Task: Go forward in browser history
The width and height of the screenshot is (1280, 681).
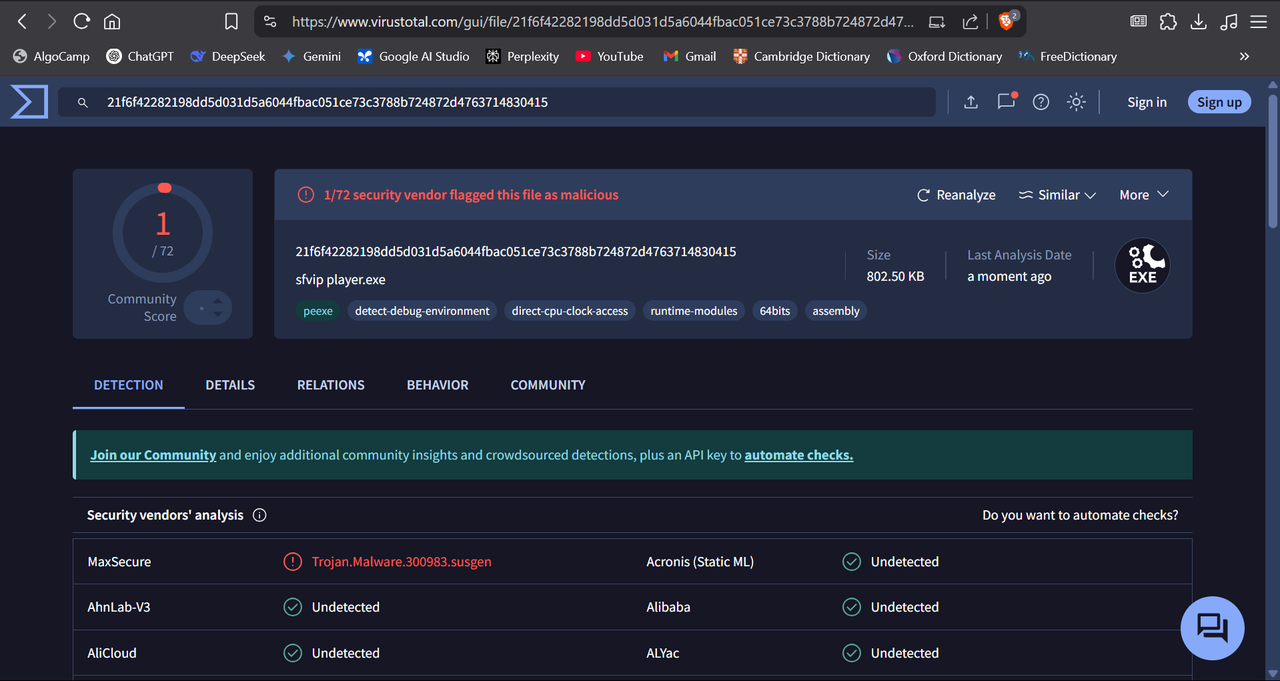Action: (52, 21)
